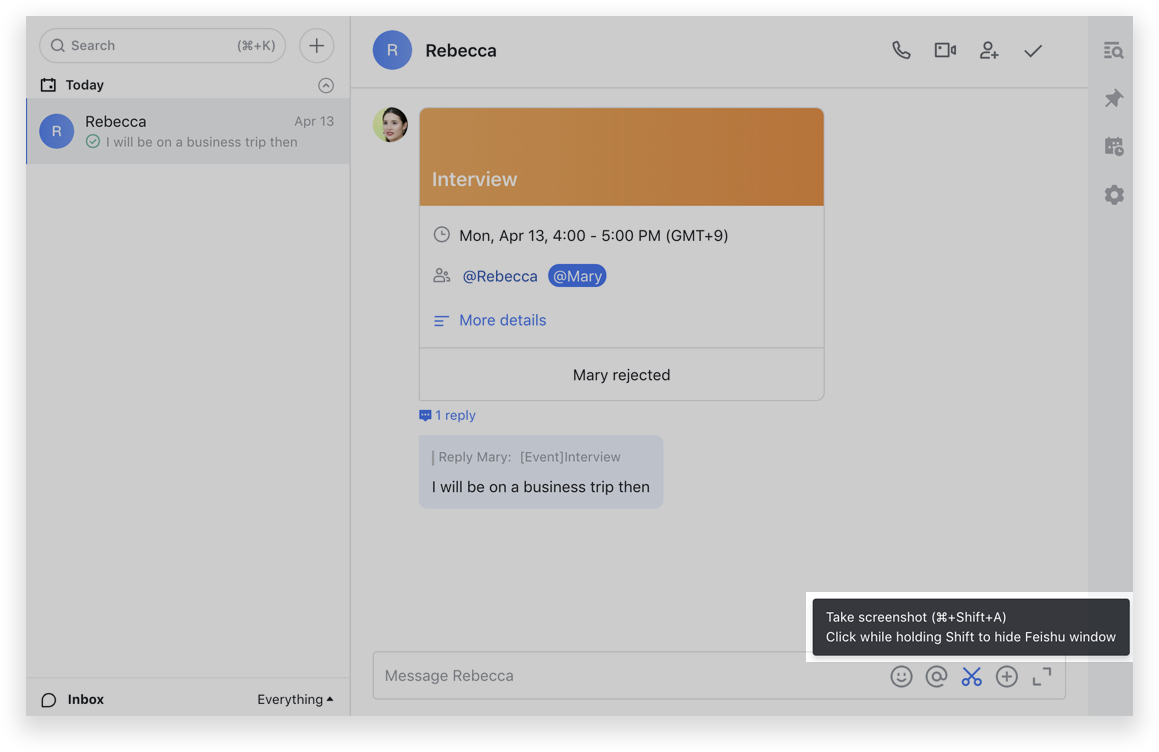
Task: Click the scissors screenshot tool
Action: pyautogui.click(x=971, y=677)
